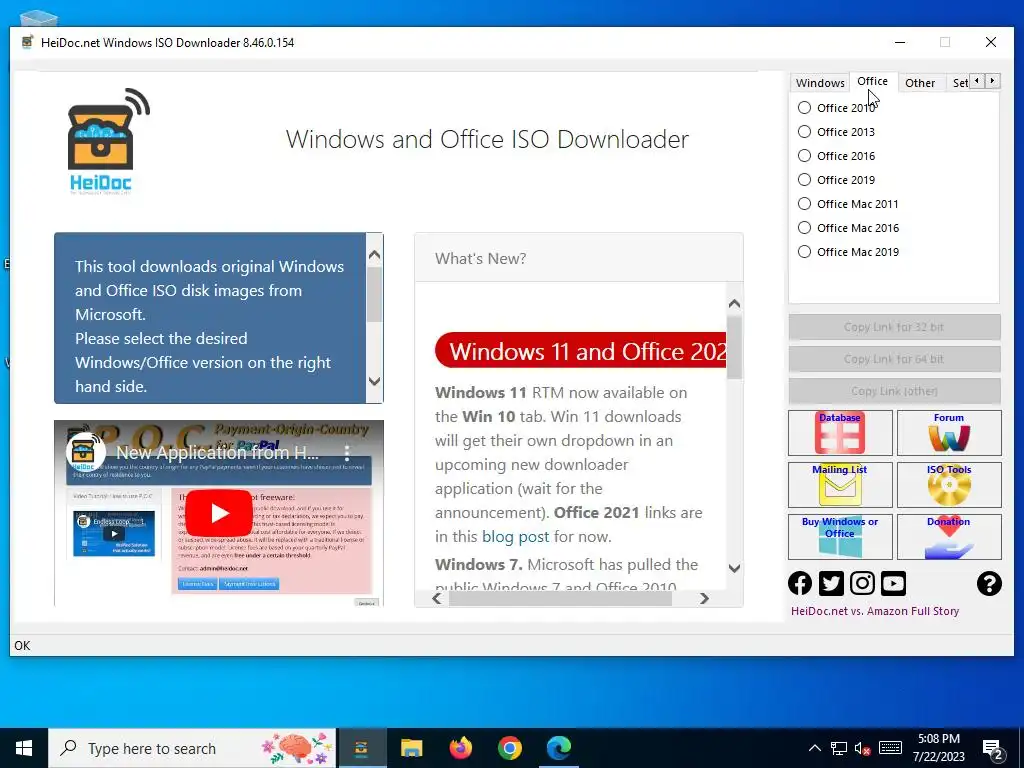Open the Donation tile
The width and height of the screenshot is (1024, 768).
pos(949,537)
